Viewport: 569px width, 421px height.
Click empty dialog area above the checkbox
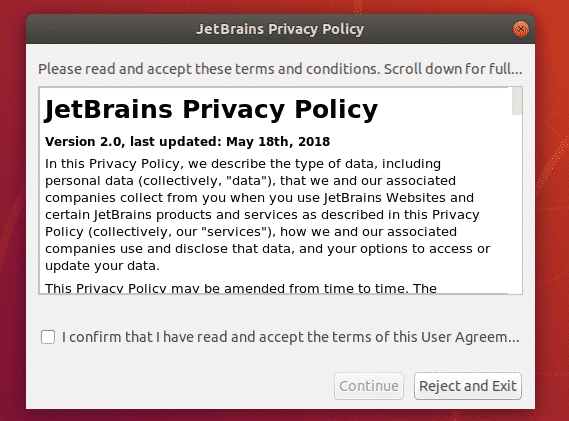coord(280,312)
